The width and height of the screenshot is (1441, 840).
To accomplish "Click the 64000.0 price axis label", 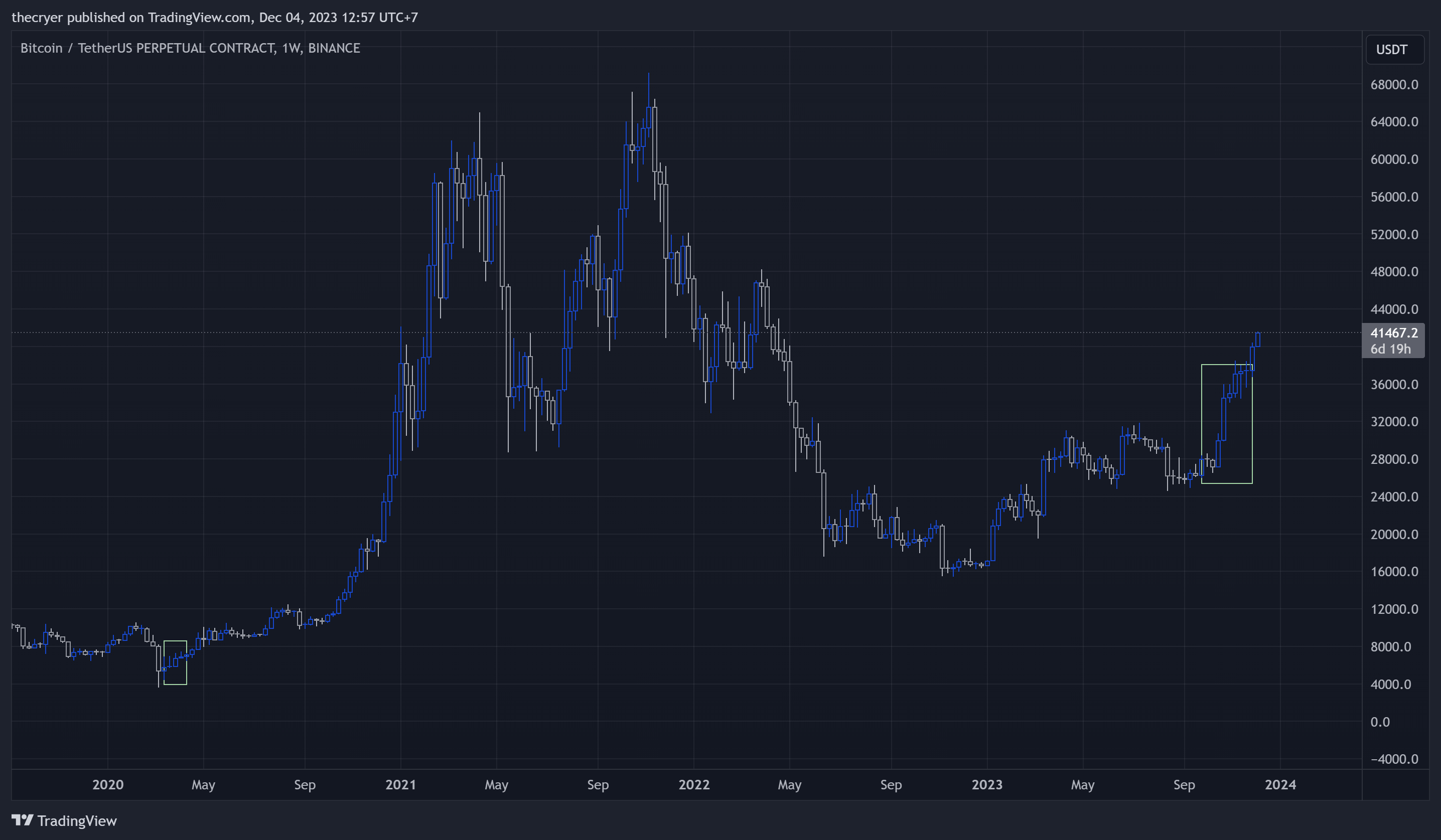I will [x=1394, y=122].
